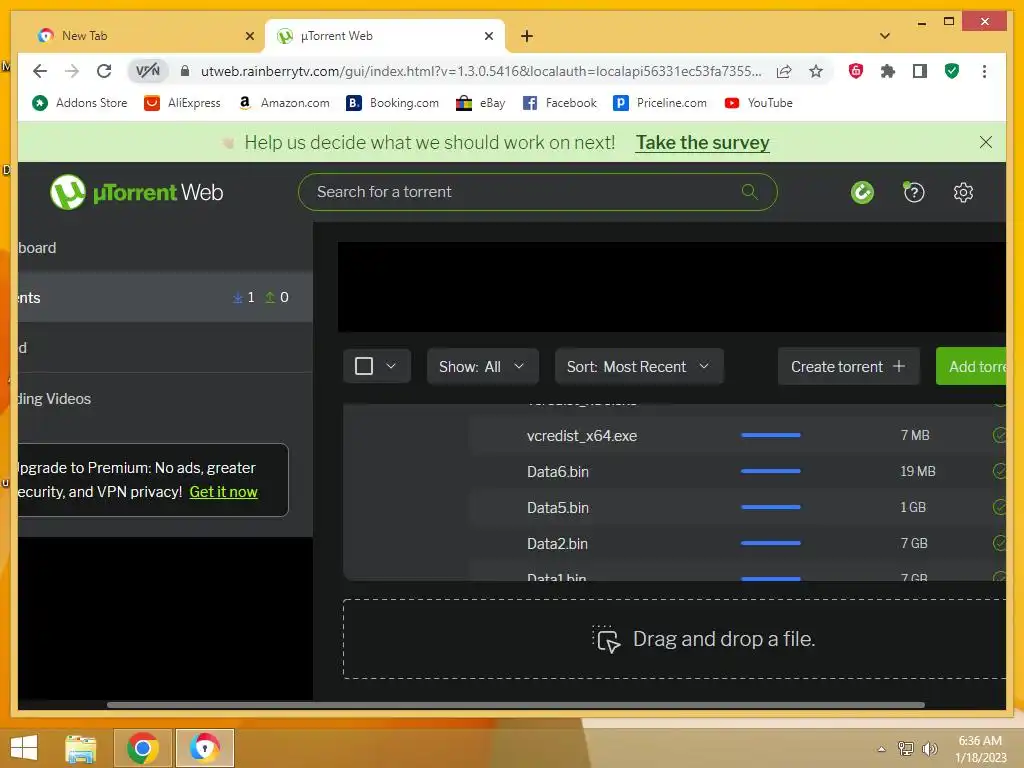
Task: Click the Data2.bin progress bar
Action: [x=771, y=543]
